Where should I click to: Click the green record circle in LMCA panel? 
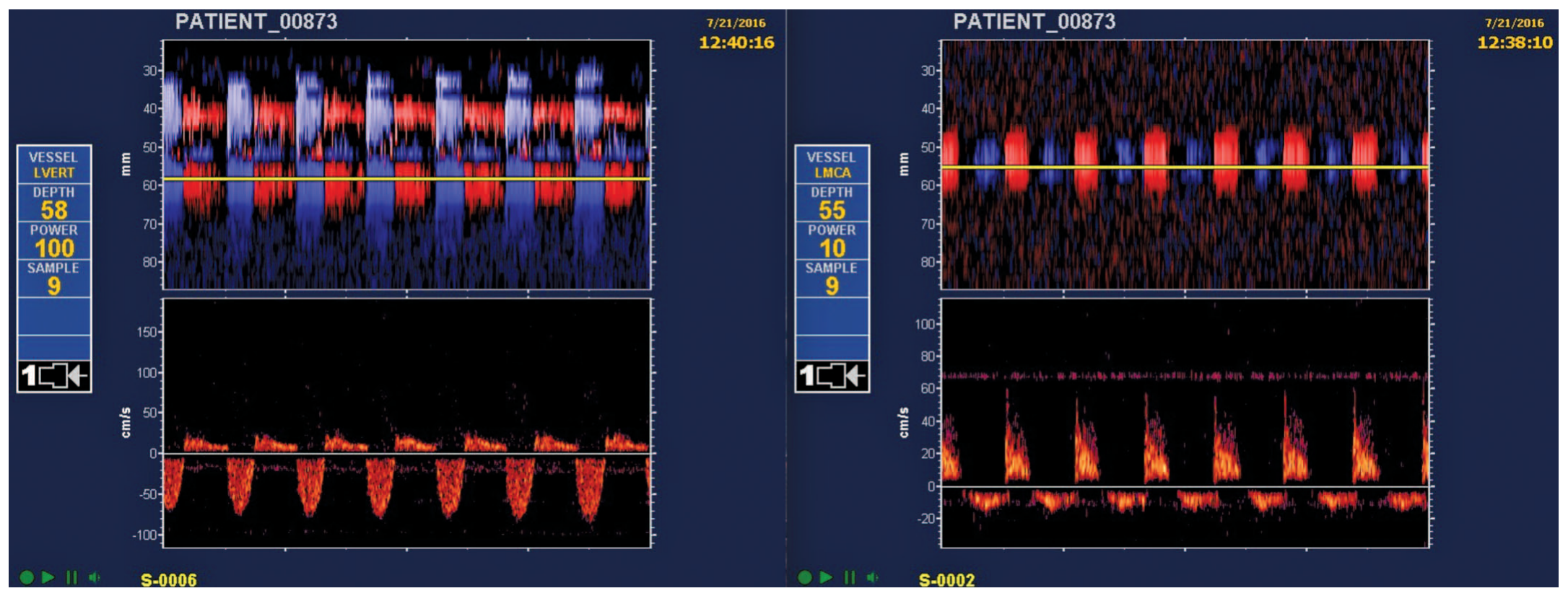[x=805, y=577]
